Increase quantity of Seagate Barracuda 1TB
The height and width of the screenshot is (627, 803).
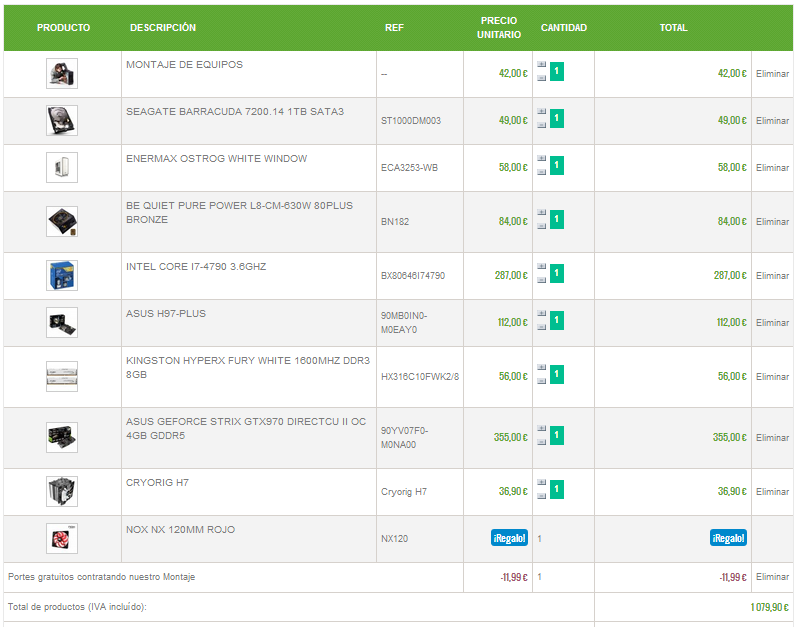coord(541,112)
